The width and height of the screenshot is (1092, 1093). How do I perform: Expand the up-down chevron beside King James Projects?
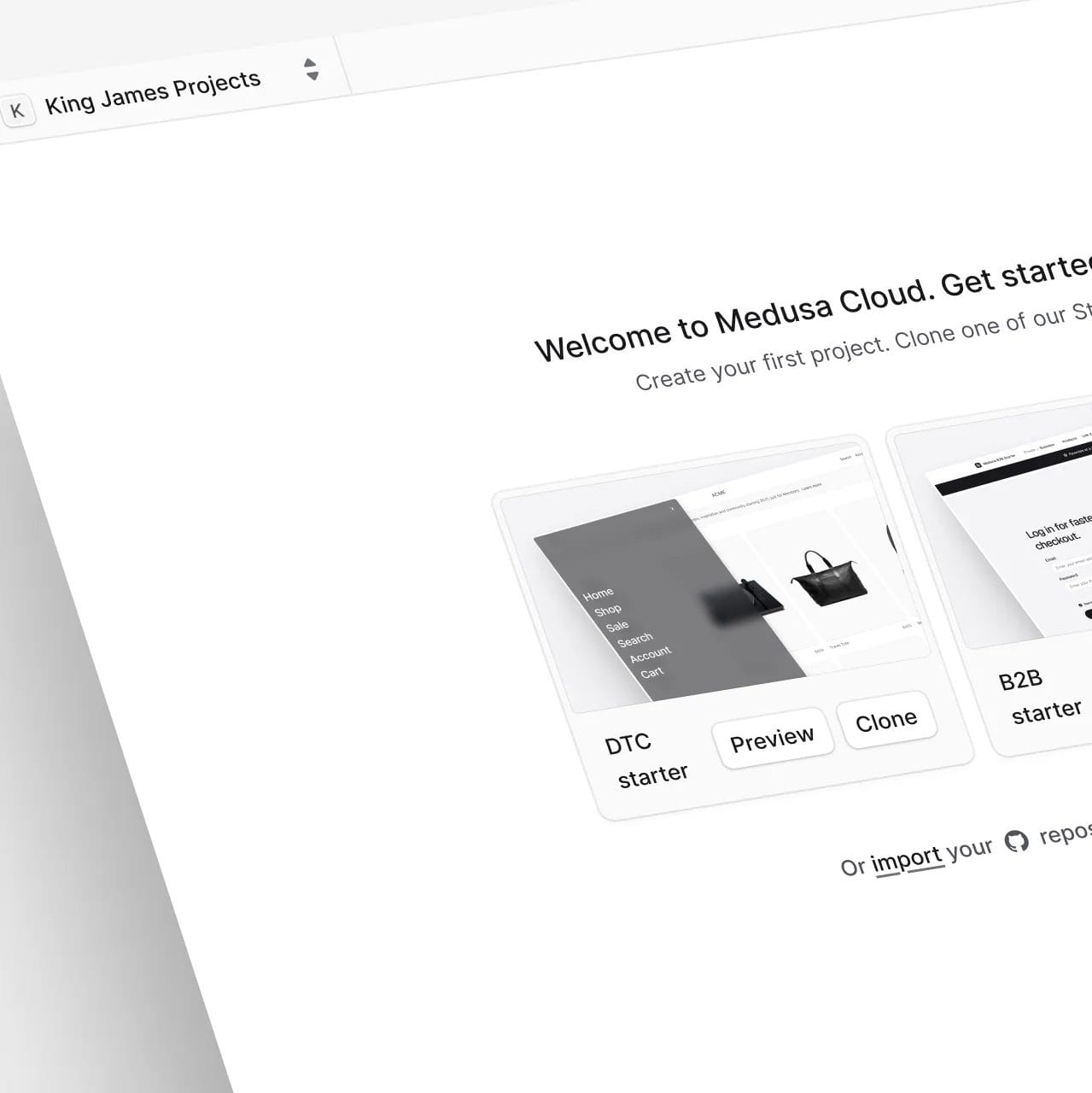pos(311,69)
